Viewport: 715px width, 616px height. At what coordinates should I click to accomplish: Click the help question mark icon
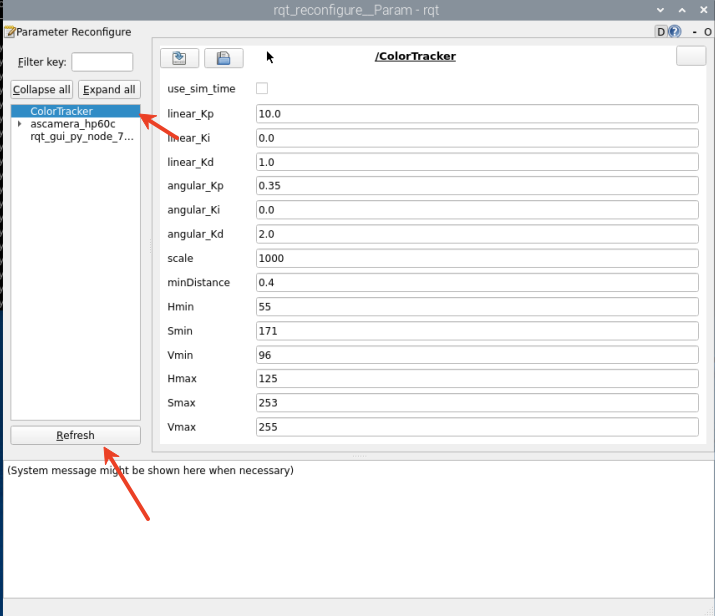tap(675, 32)
